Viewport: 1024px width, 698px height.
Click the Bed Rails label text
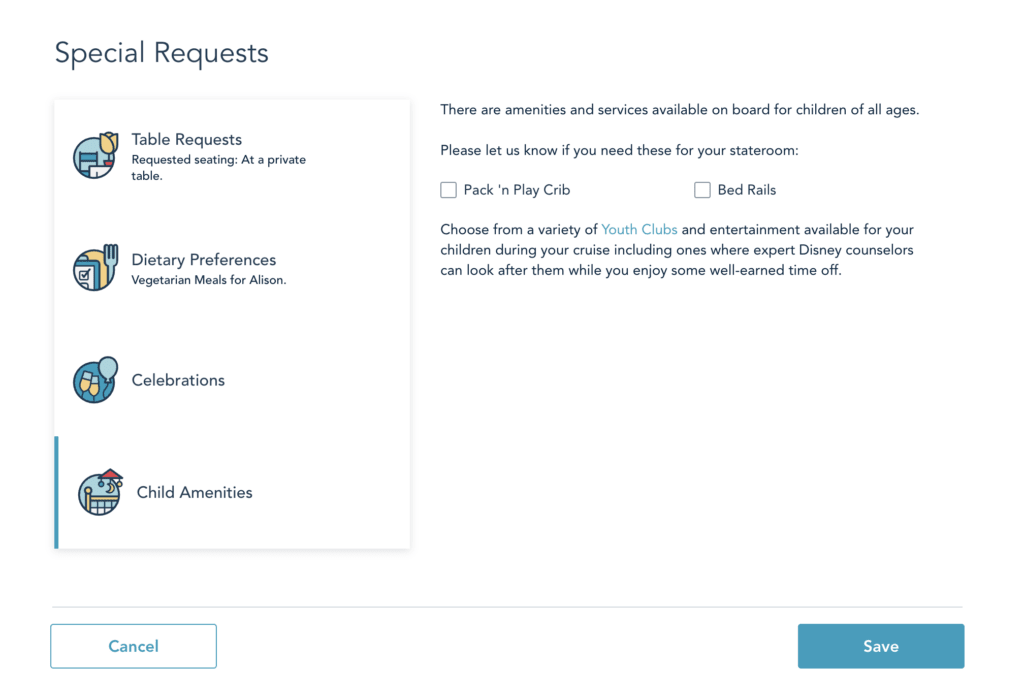point(747,190)
